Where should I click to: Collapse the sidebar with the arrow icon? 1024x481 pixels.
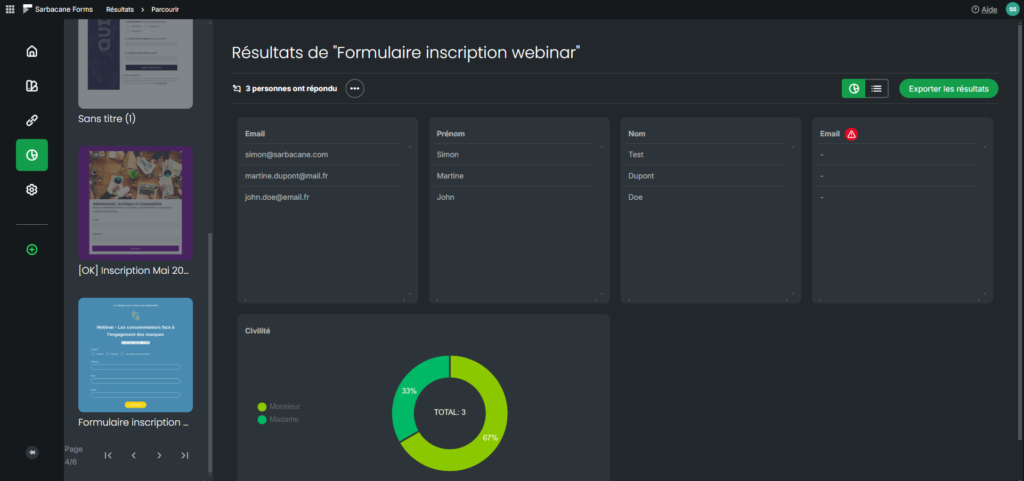pos(32,452)
